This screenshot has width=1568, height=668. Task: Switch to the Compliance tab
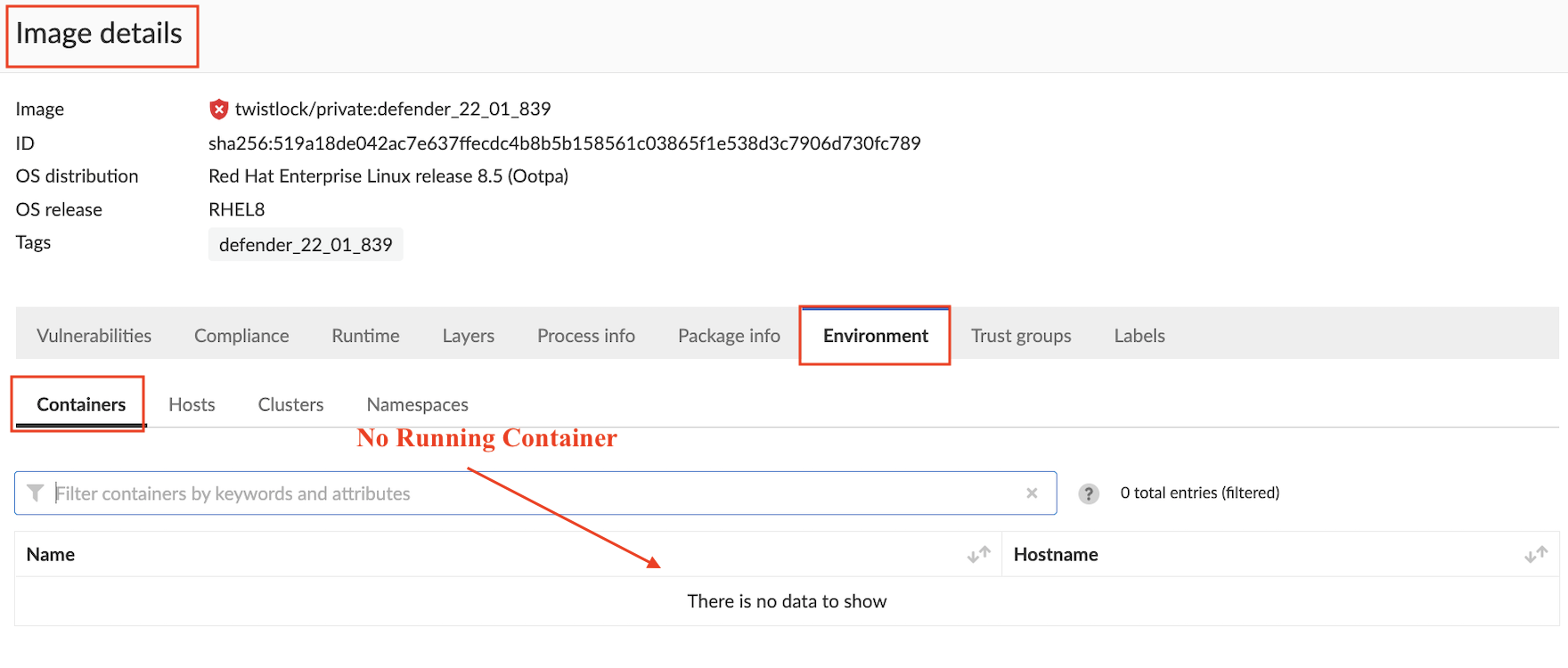tap(241, 336)
